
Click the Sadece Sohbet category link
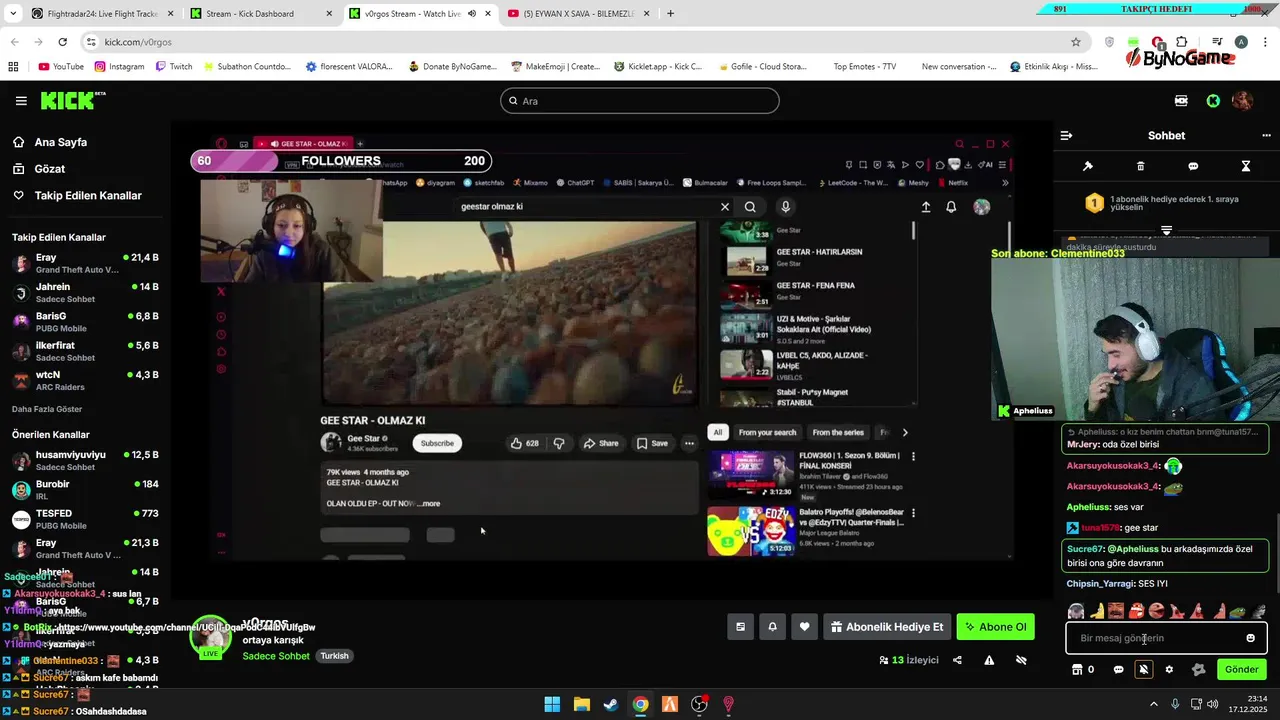coord(276,656)
